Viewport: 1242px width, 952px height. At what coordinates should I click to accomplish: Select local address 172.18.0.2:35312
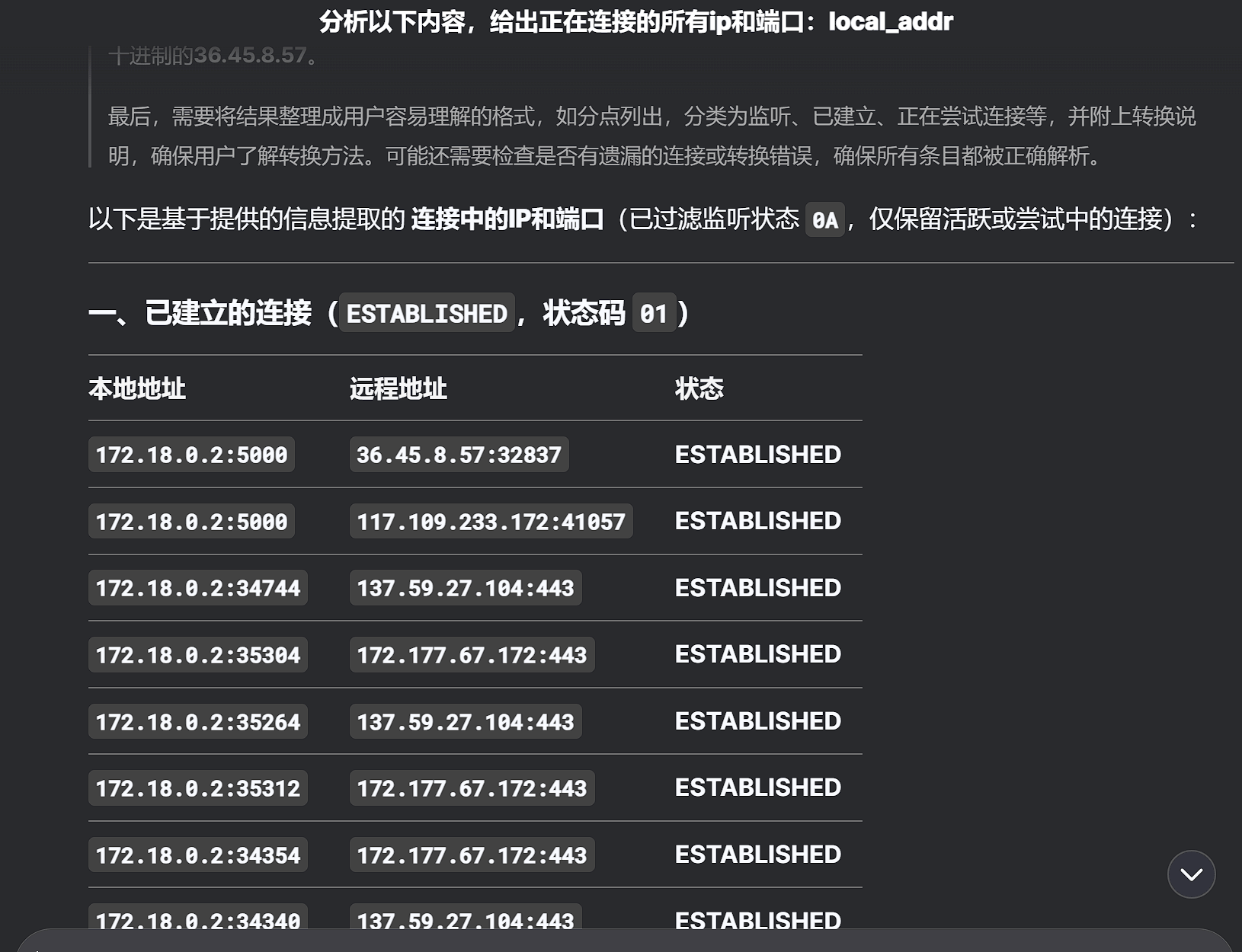pos(198,788)
